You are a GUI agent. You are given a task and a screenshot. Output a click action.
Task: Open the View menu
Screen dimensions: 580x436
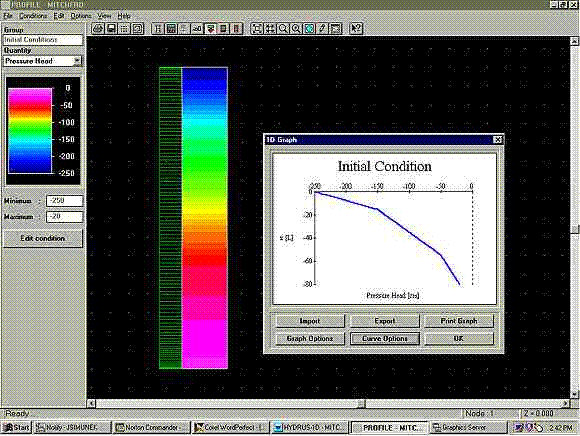tap(104, 16)
